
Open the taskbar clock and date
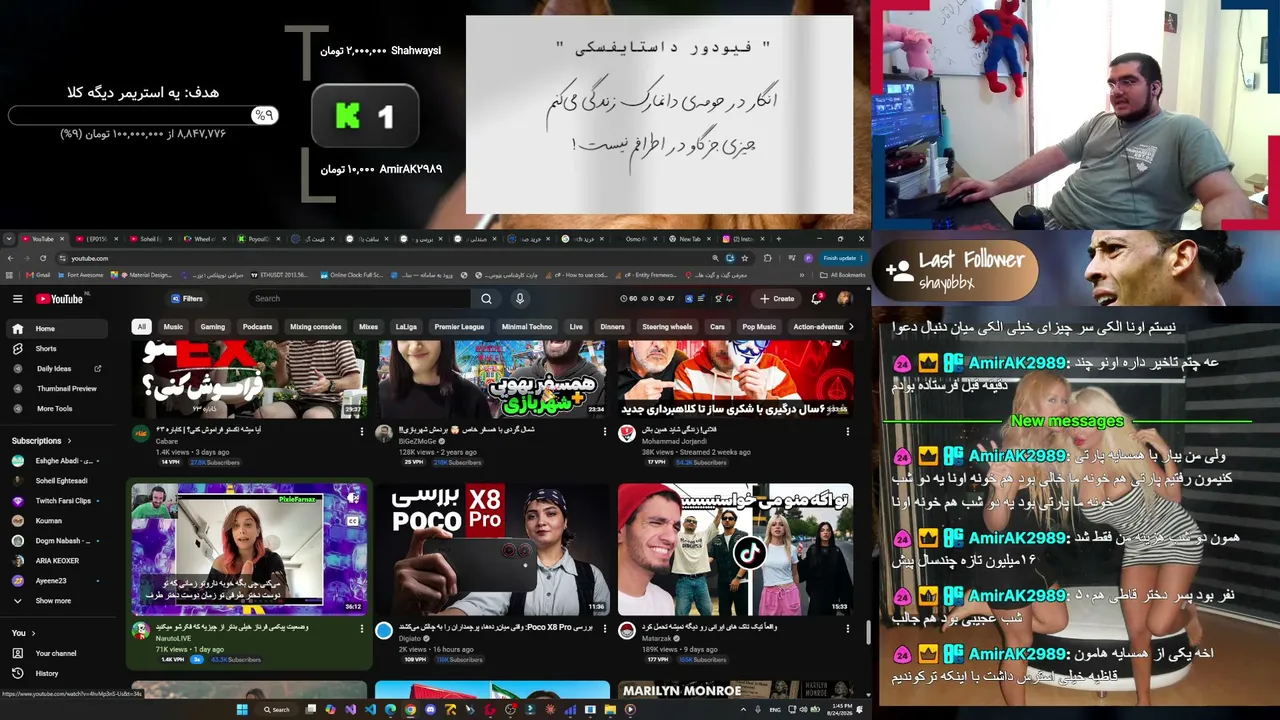pyautogui.click(x=841, y=710)
